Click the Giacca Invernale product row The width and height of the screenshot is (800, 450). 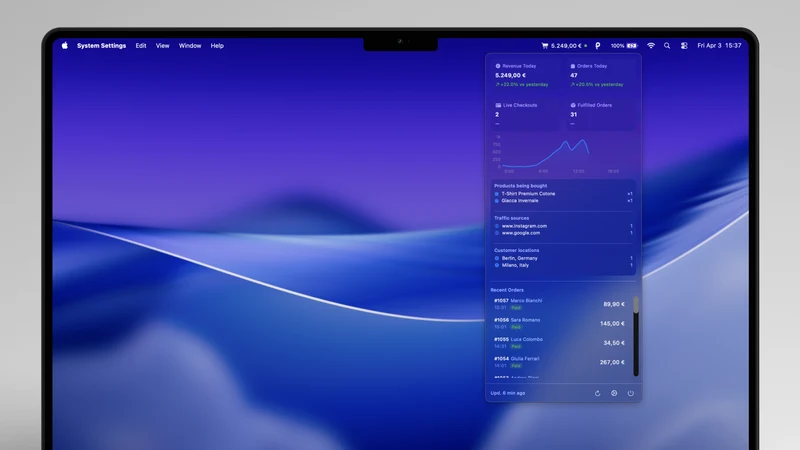pos(563,201)
